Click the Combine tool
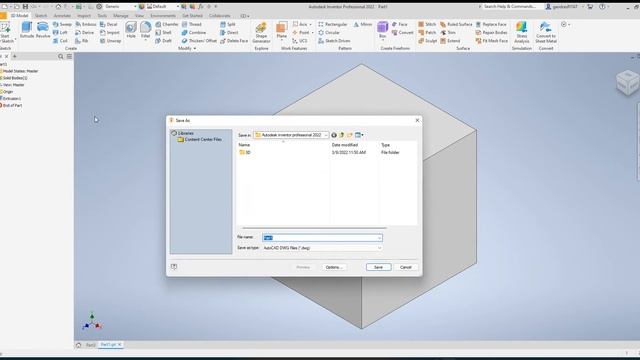 (193, 33)
